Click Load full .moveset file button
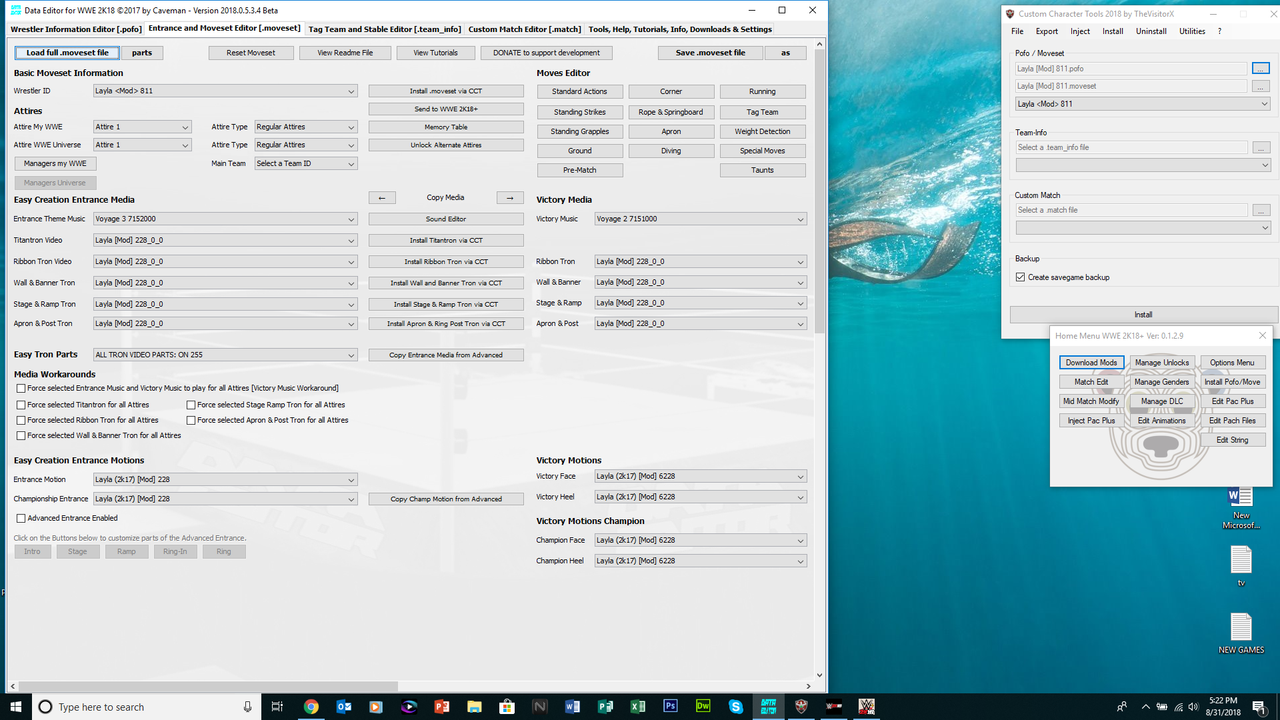The width and height of the screenshot is (1280, 720). coord(68,52)
